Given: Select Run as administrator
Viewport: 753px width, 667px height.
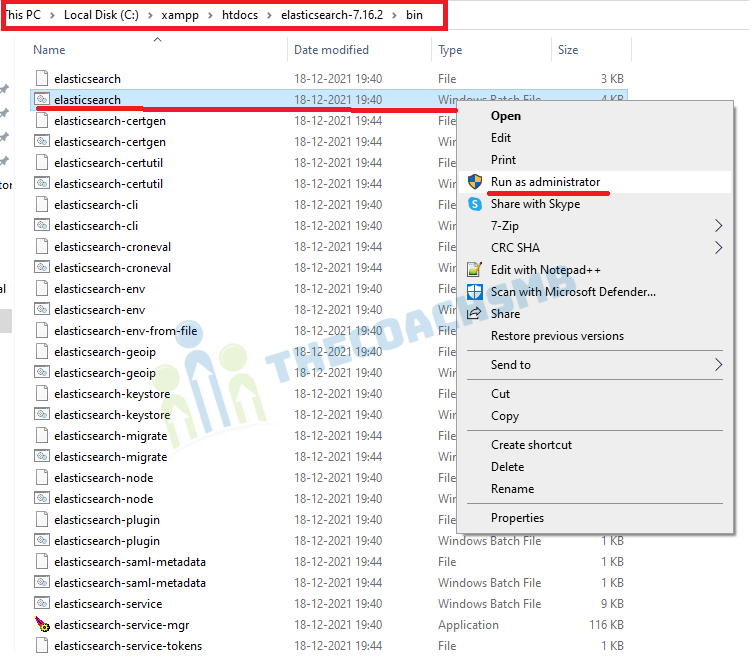Looking at the screenshot, I should coord(546,182).
